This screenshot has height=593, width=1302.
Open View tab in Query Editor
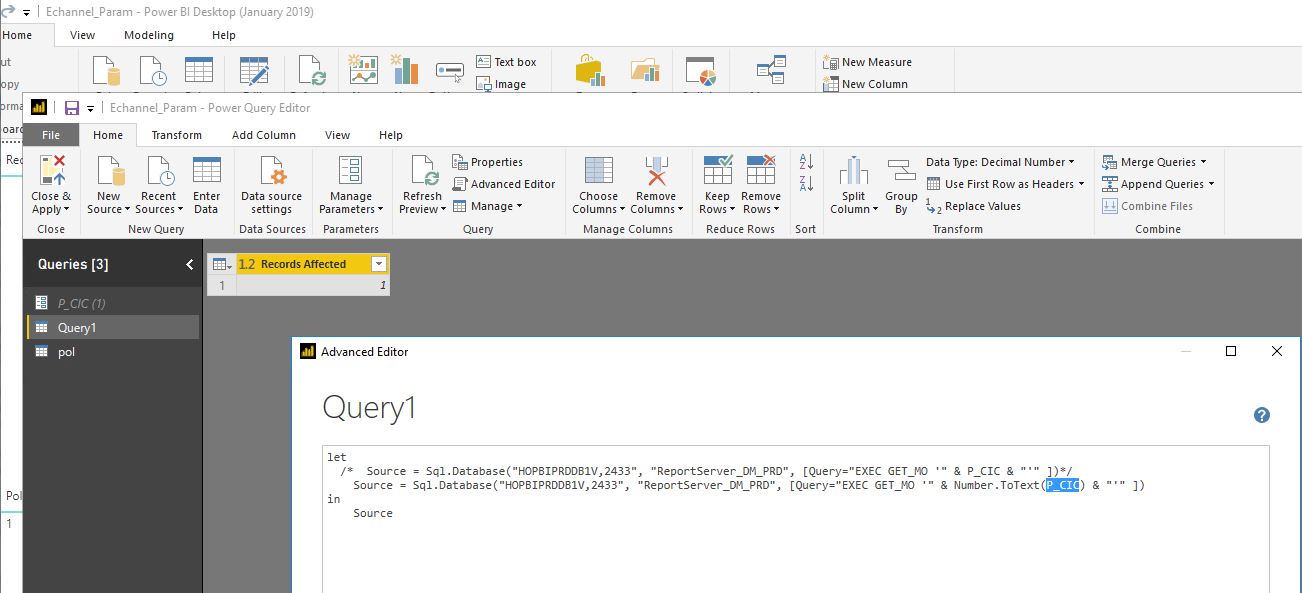point(338,135)
